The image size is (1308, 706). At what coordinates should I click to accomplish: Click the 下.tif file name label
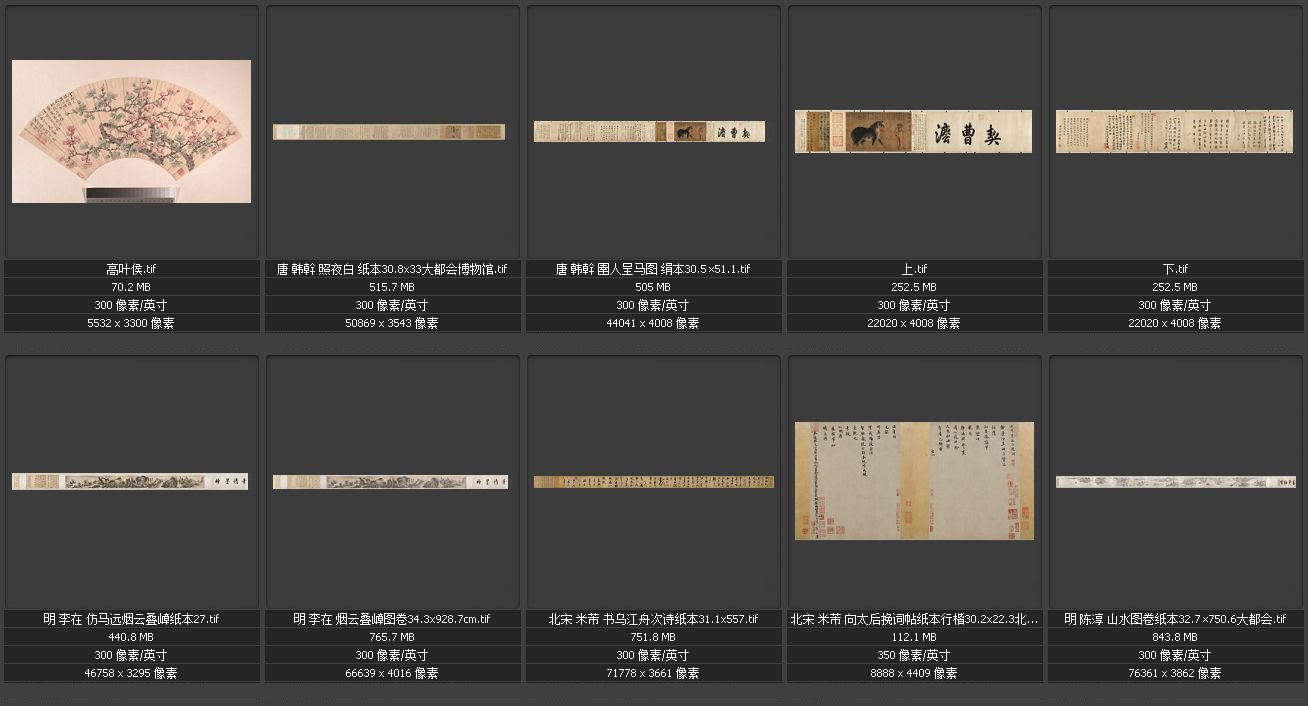(1175, 269)
